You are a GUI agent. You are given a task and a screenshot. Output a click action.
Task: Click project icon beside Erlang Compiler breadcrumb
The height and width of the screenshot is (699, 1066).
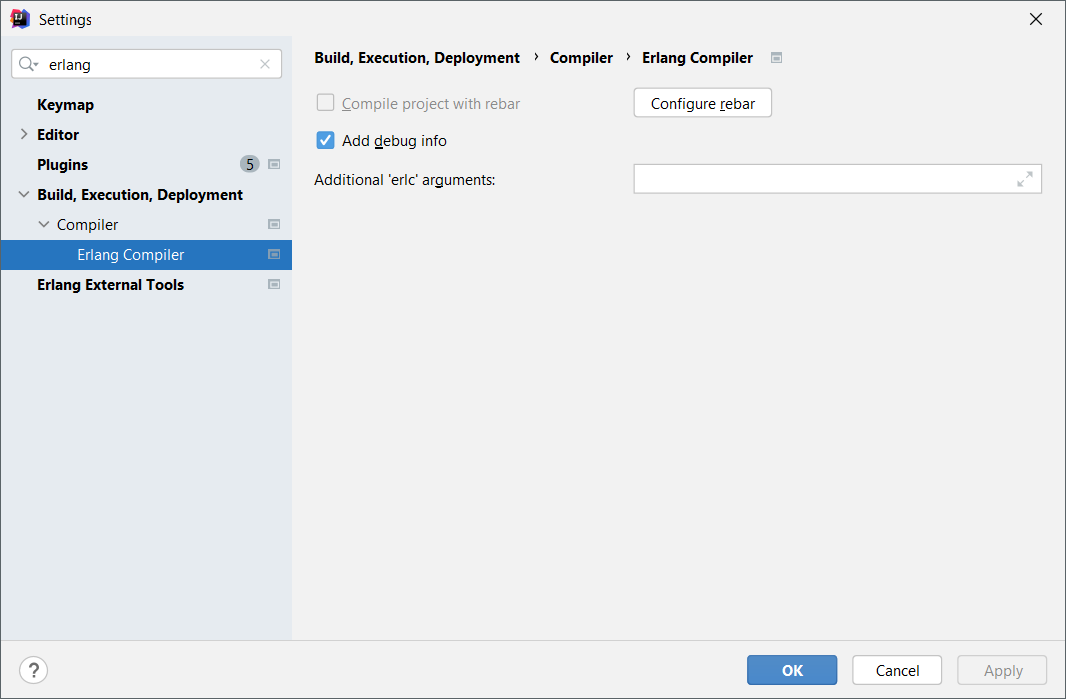[x=776, y=58]
